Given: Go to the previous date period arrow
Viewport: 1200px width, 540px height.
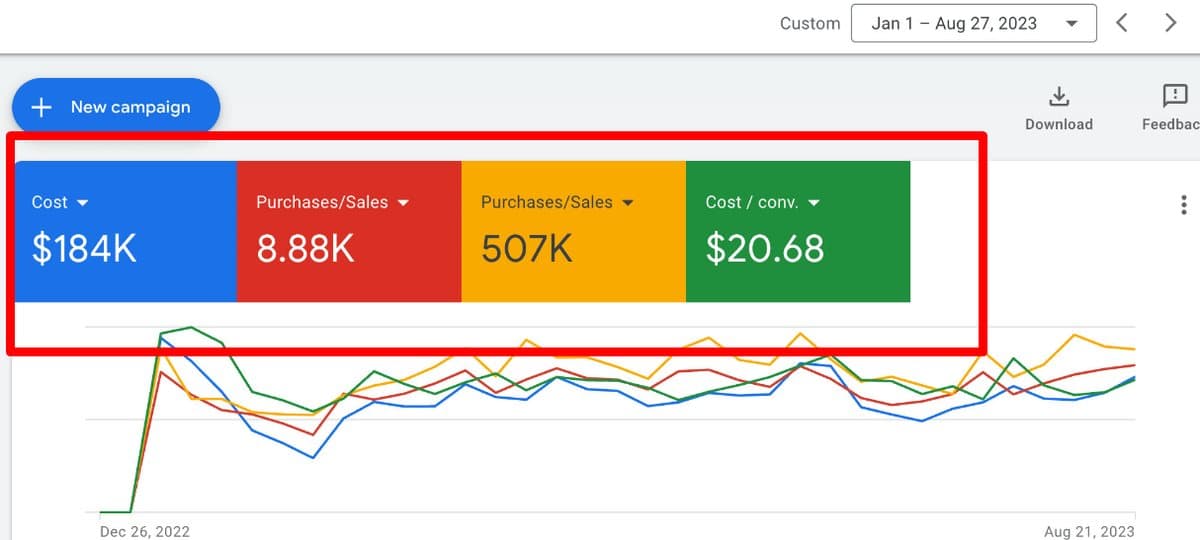Looking at the screenshot, I should pos(1122,23).
